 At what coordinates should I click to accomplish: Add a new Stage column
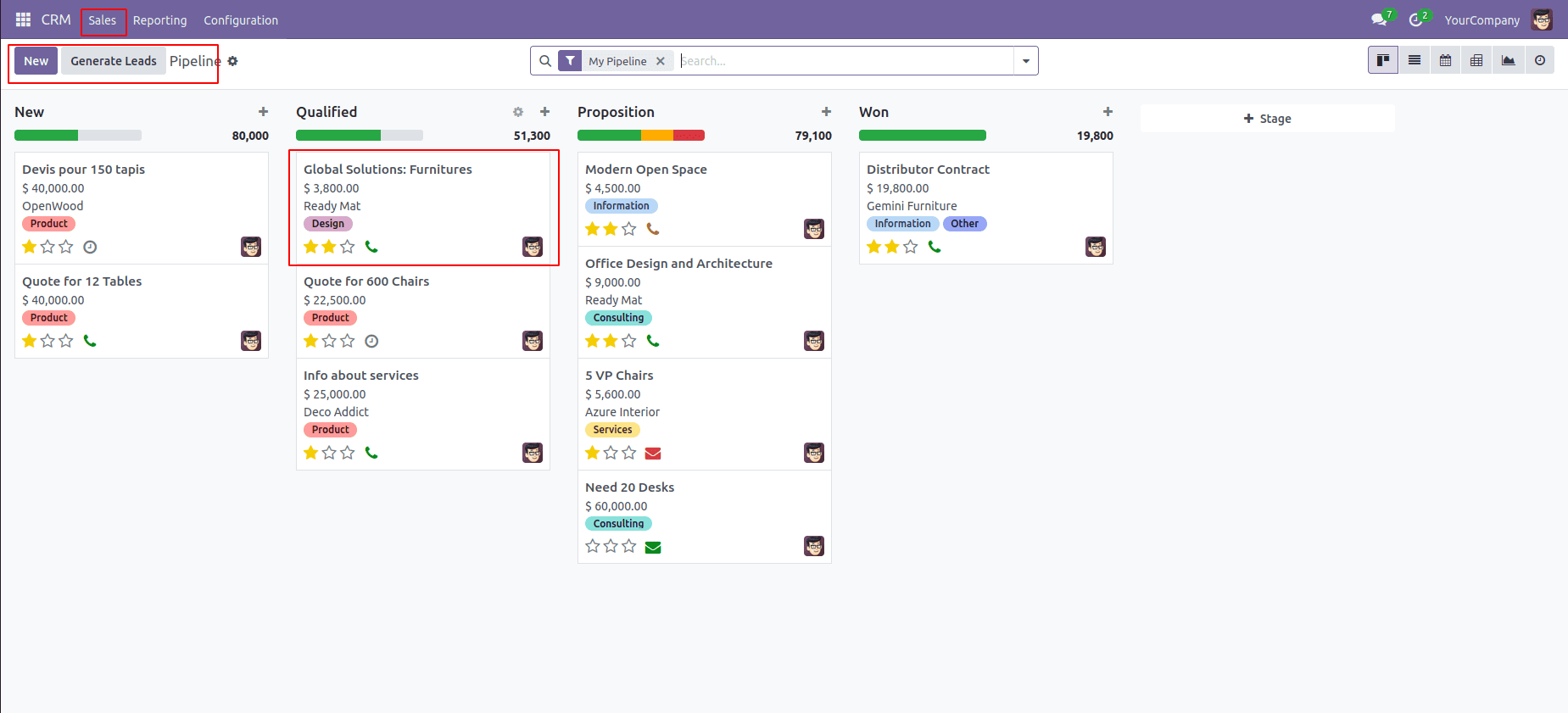pyautogui.click(x=1268, y=119)
